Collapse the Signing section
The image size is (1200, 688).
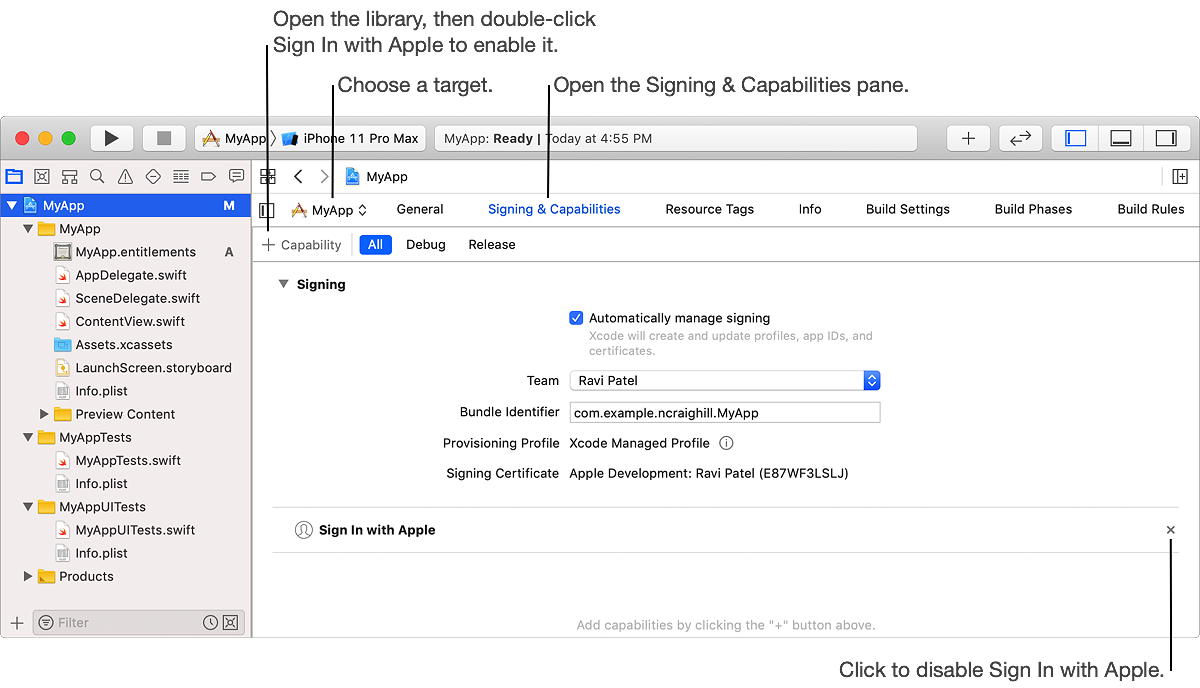coord(283,284)
